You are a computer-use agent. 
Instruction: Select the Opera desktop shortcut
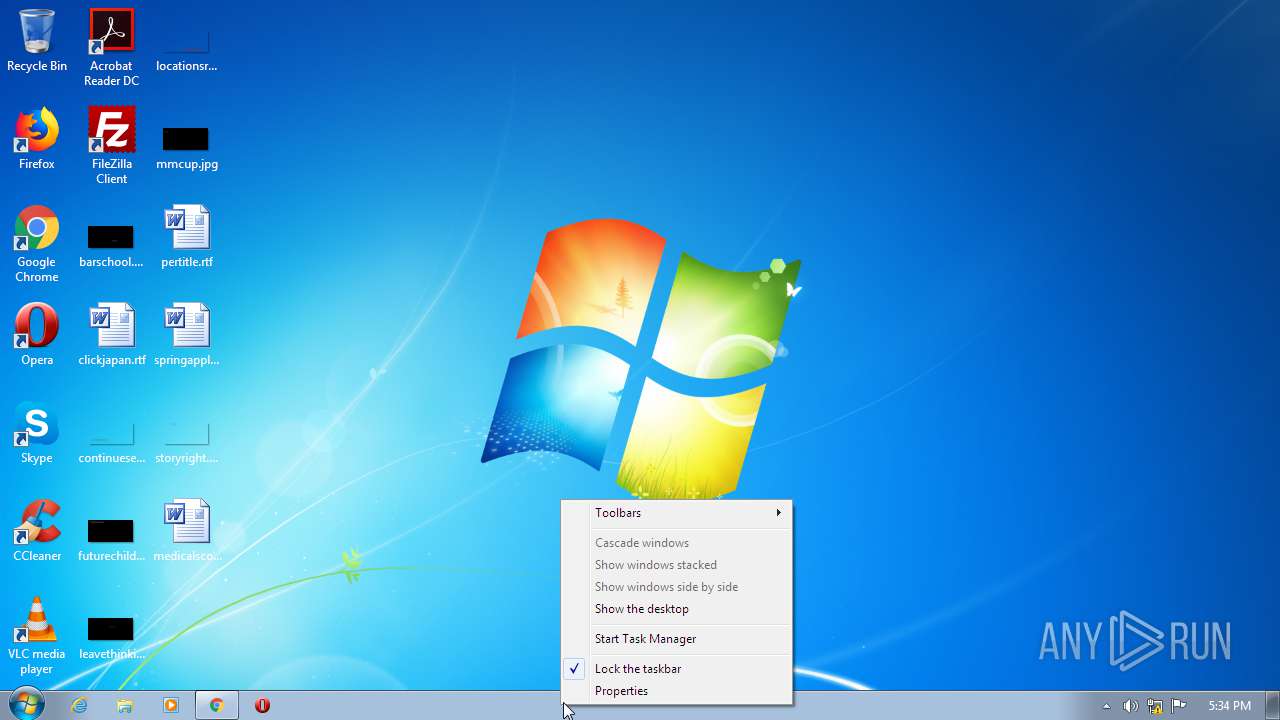[37, 335]
